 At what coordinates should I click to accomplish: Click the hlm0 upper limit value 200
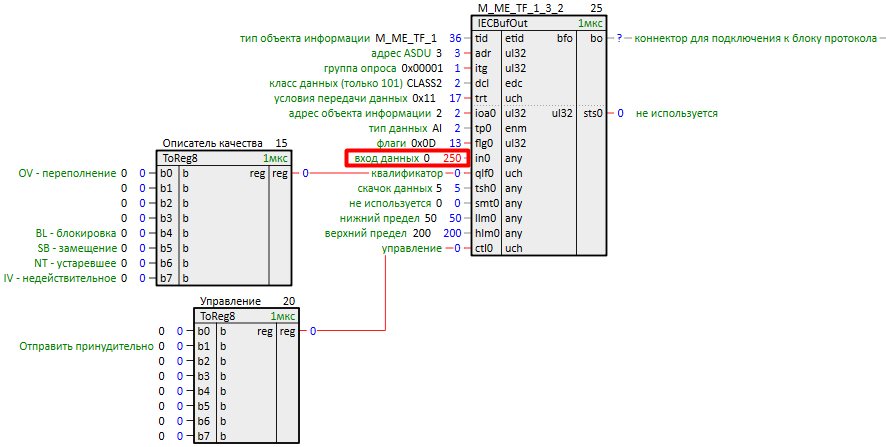click(452, 233)
